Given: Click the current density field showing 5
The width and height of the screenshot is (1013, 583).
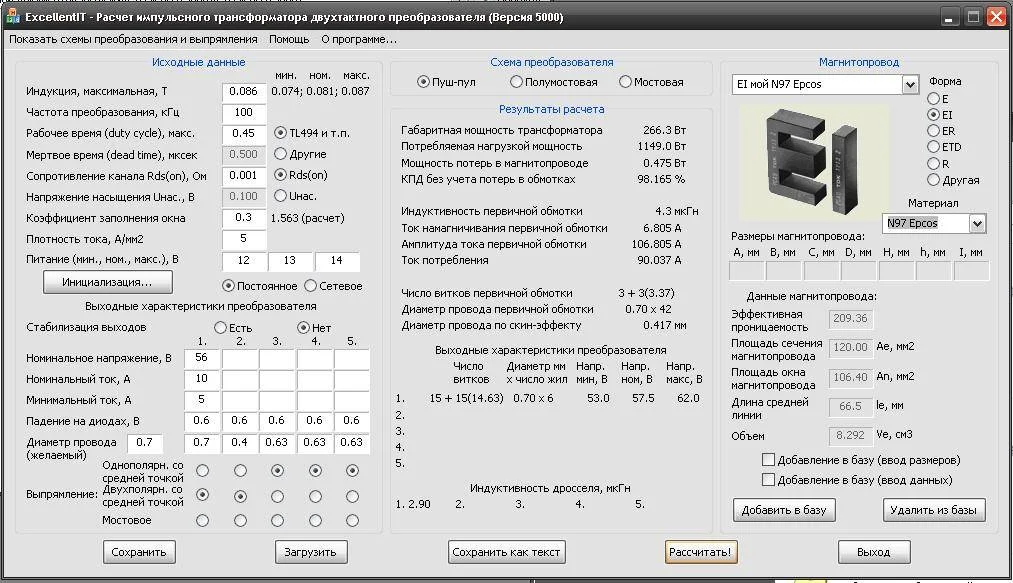Looking at the screenshot, I should coord(244,238).
